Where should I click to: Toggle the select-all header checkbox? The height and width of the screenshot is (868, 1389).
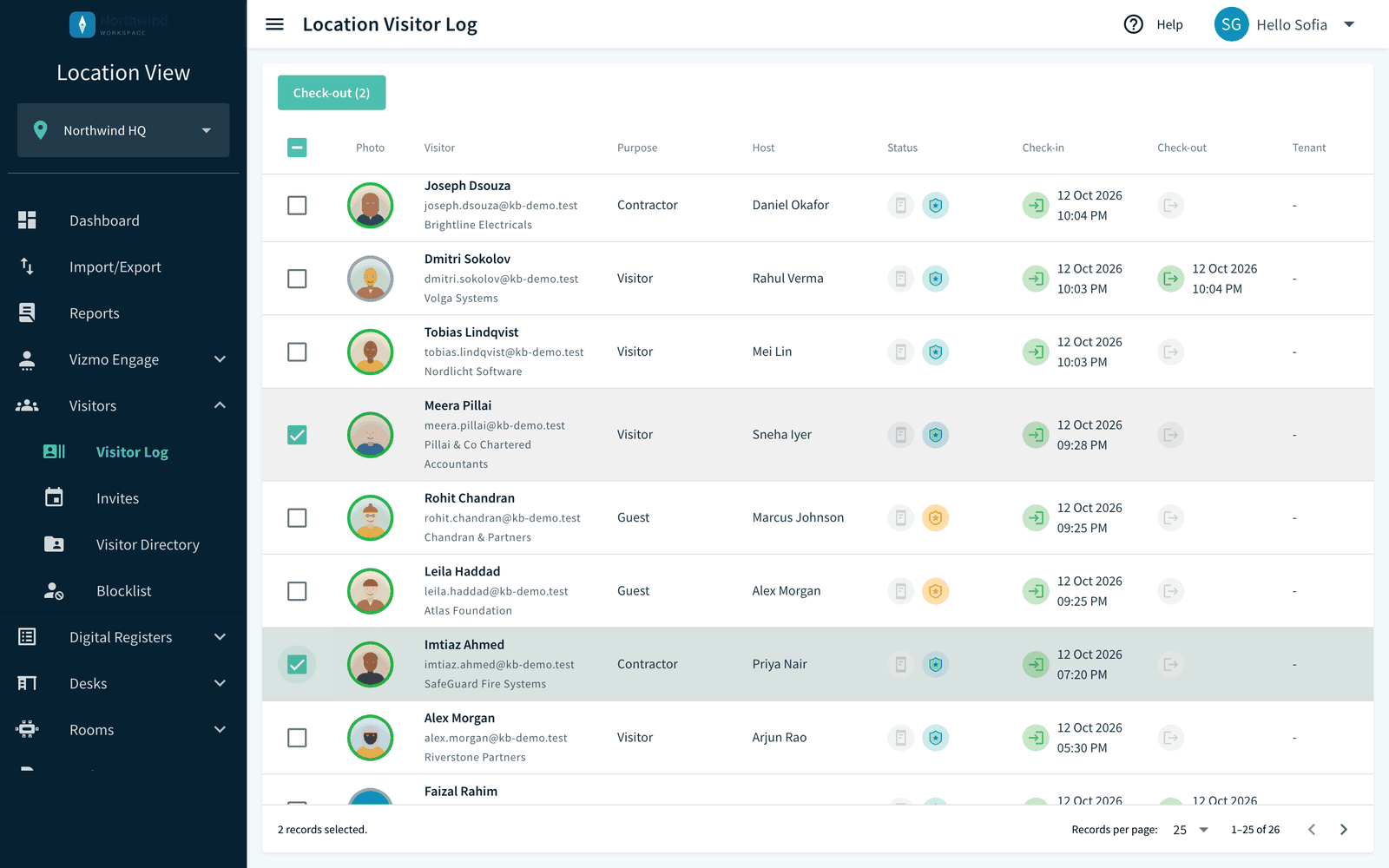click(297, 148)
